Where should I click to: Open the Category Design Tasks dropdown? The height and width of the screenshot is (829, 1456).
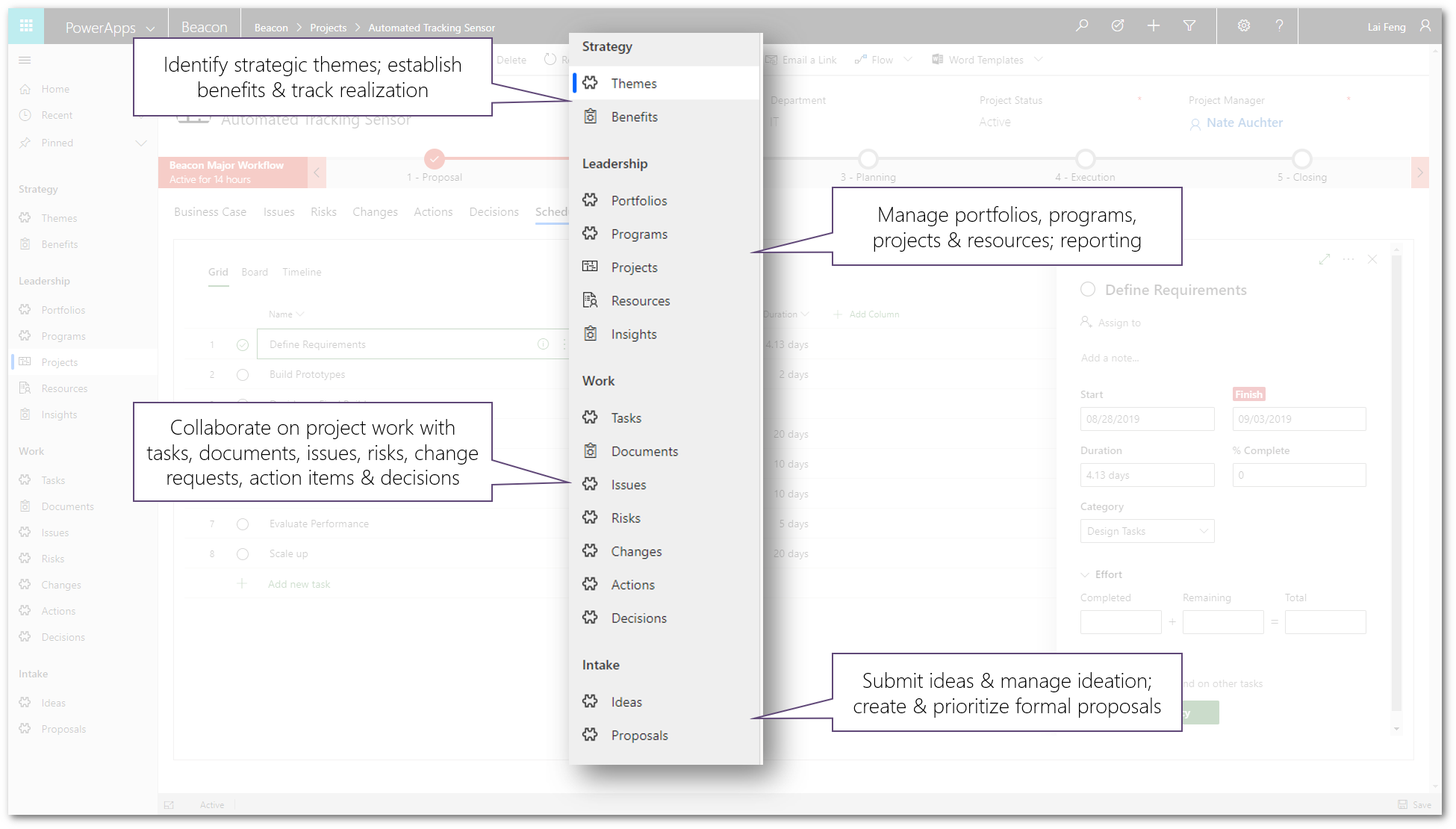(x=1147, y=531)
